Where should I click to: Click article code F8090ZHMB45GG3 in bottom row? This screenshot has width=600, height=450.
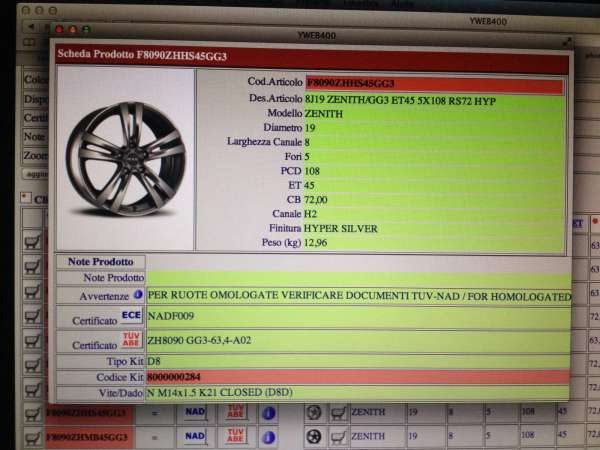coord(86,437)
